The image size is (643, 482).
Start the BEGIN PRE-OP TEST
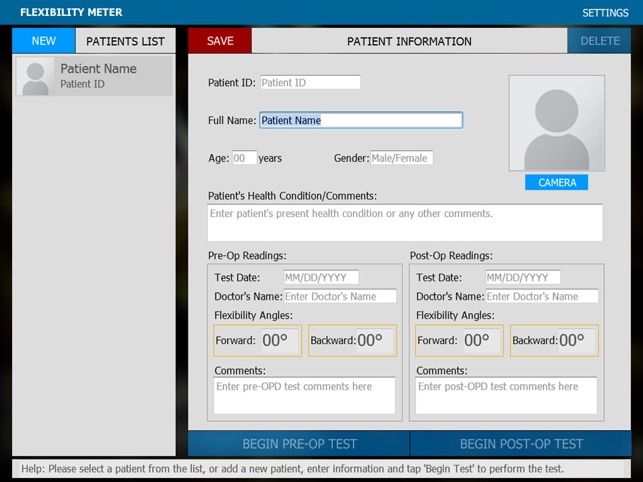[299, 443]
